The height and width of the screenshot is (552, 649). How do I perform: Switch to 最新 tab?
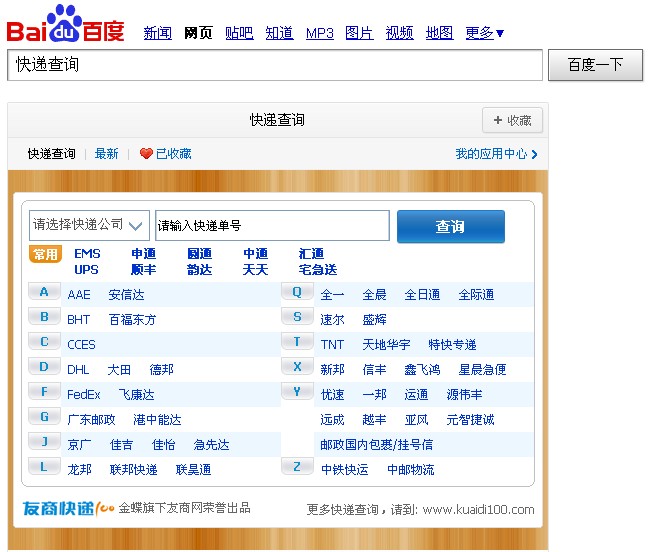click(106, 154)
